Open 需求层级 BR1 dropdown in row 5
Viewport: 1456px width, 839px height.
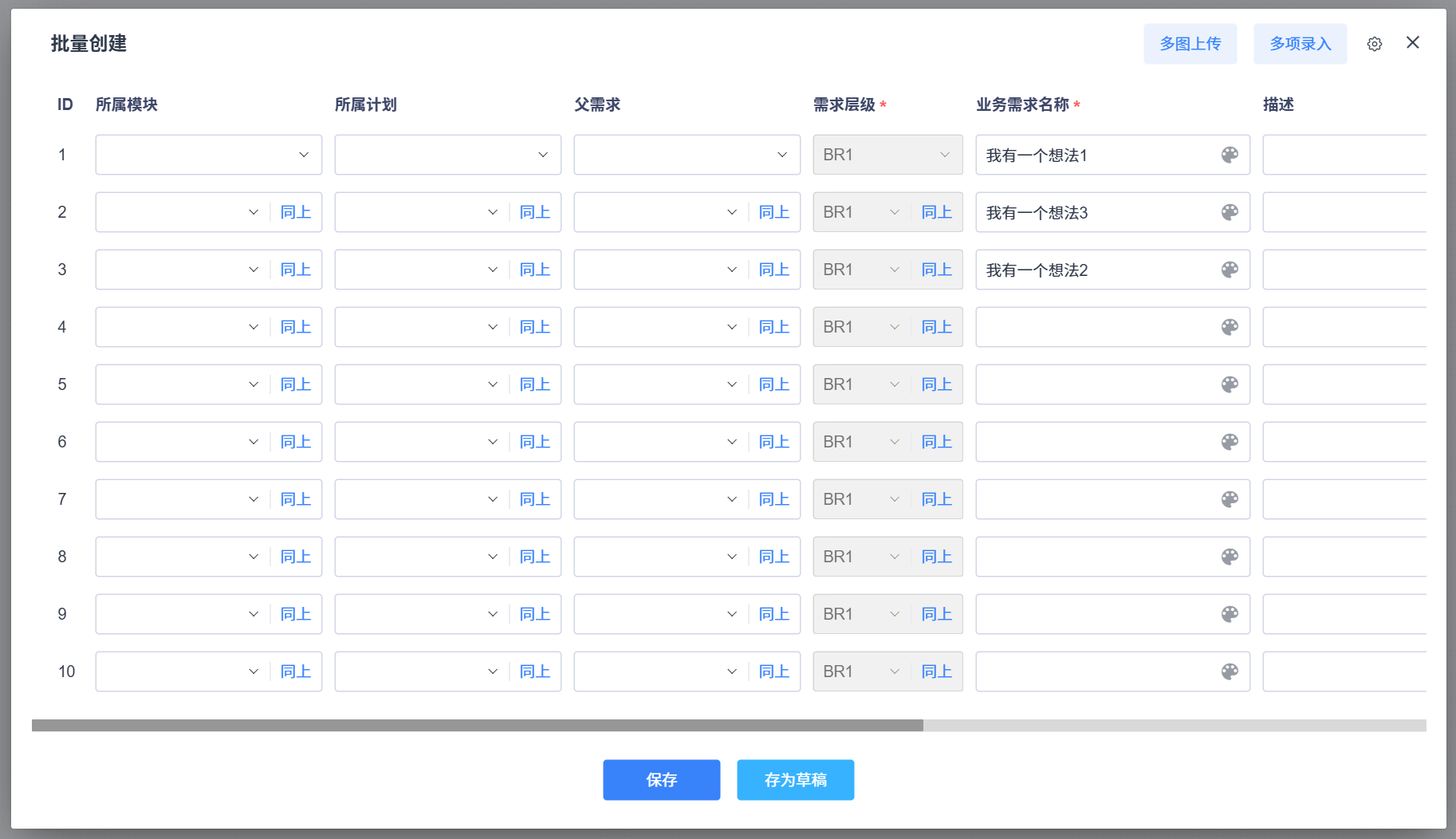coord(862,384)
